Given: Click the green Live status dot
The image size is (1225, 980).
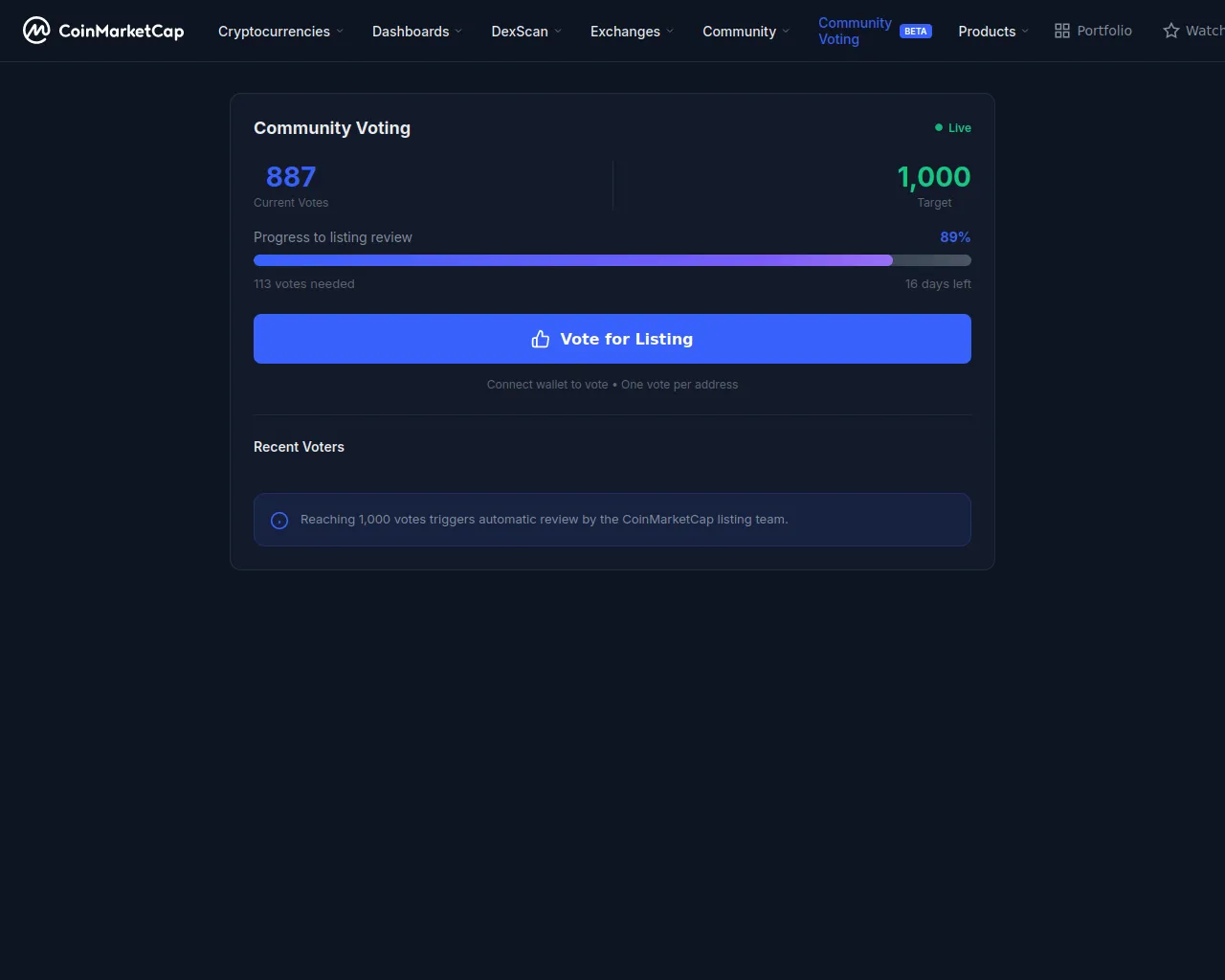Looking at the screenshot, I should tap(939, 127).
